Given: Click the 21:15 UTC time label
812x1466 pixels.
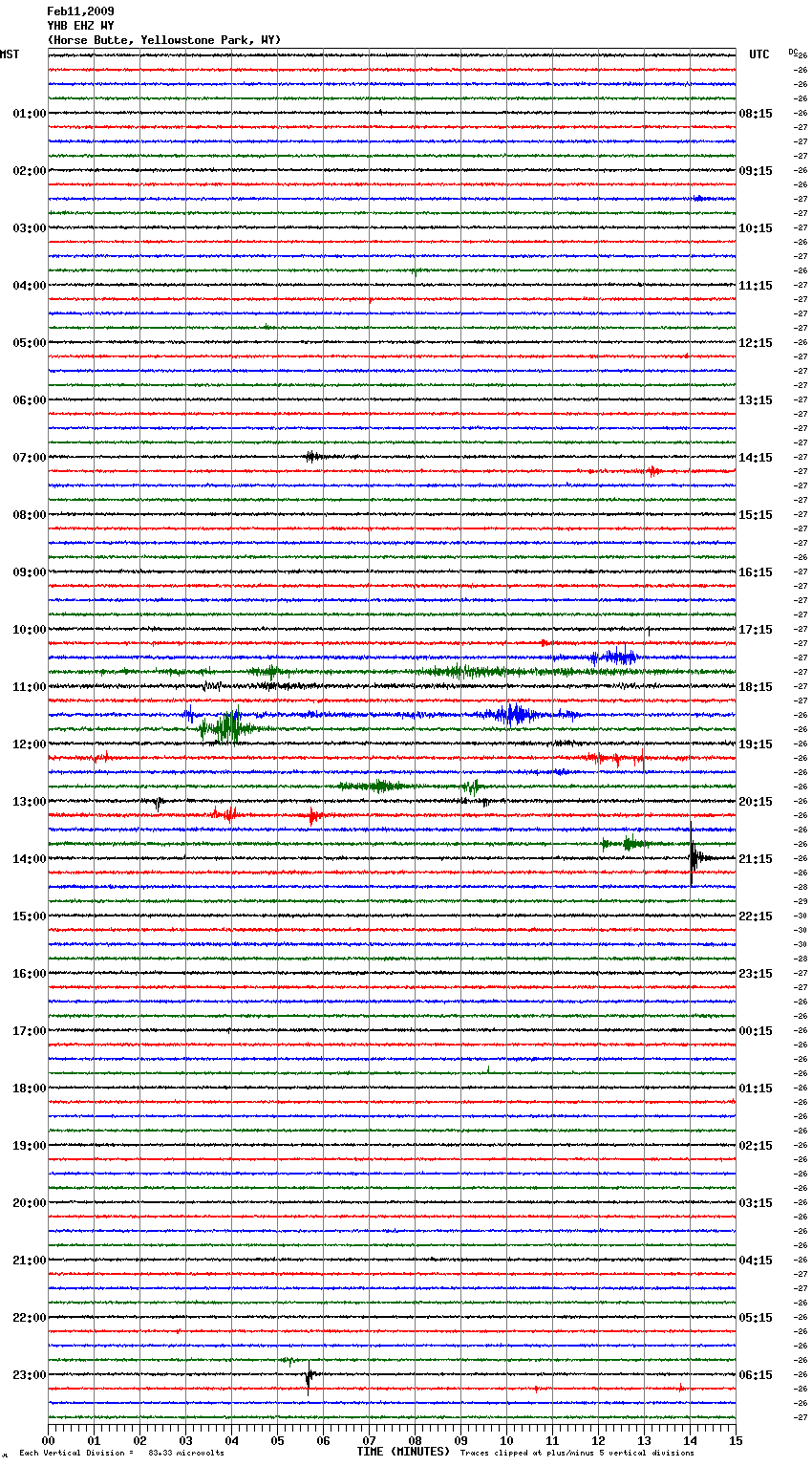Looking at the screenshot, I should coord(756,859).
